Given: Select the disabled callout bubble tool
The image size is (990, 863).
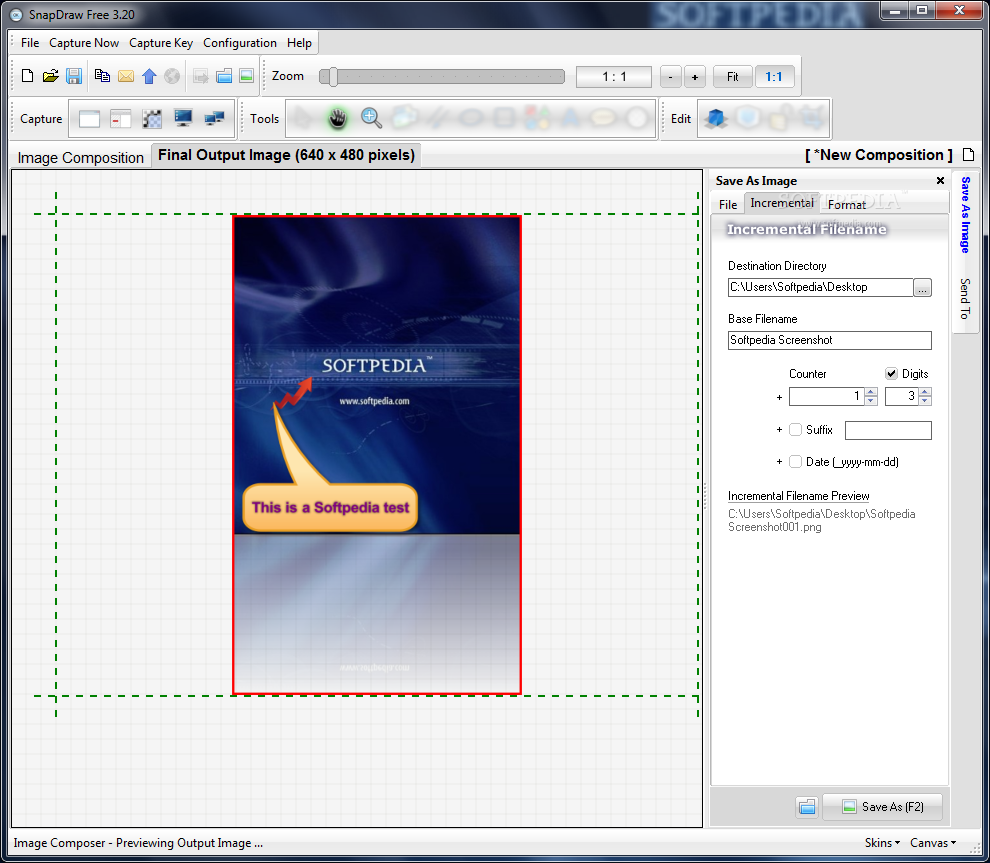Looking at the screenshot, I should coord(604,118).
